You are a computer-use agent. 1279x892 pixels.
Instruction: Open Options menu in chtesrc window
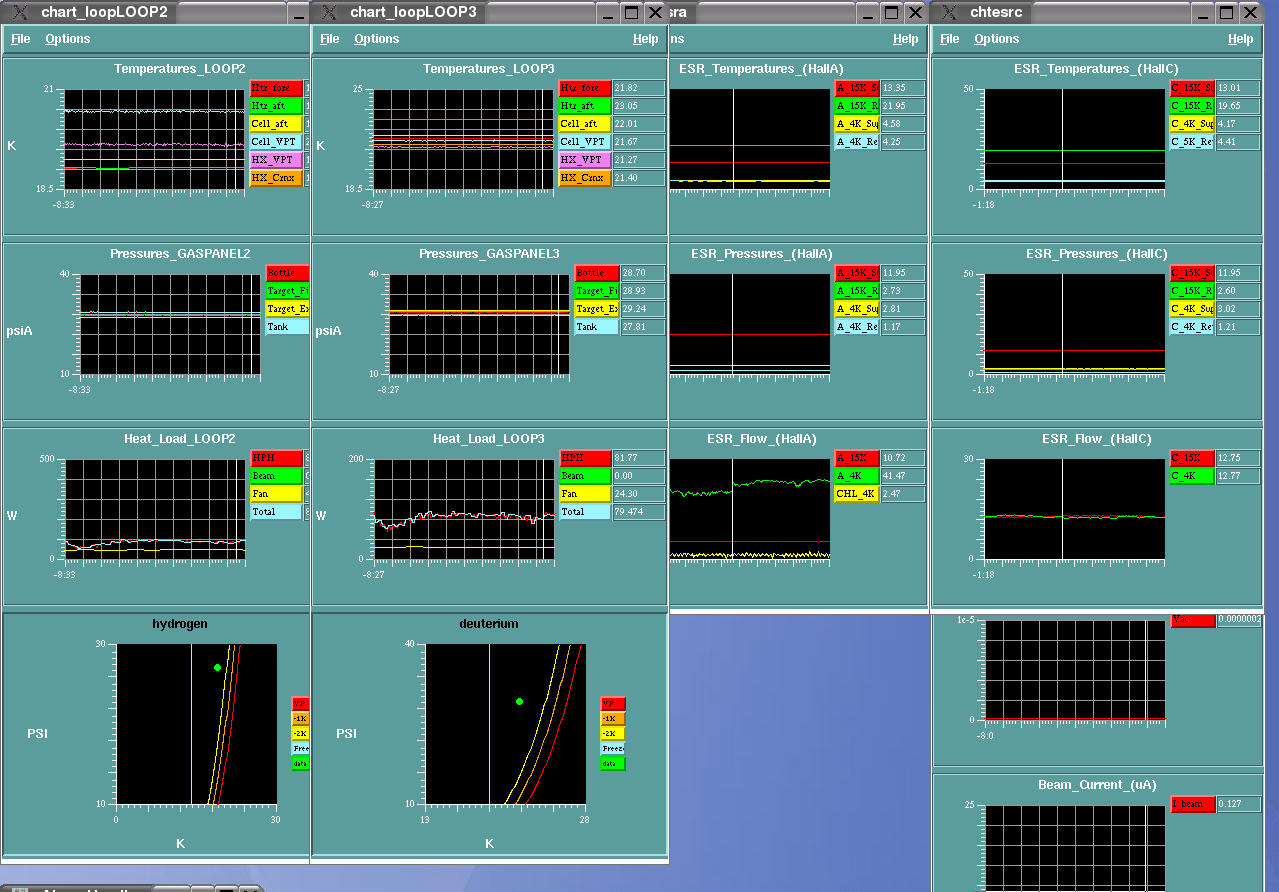(997, 39)
